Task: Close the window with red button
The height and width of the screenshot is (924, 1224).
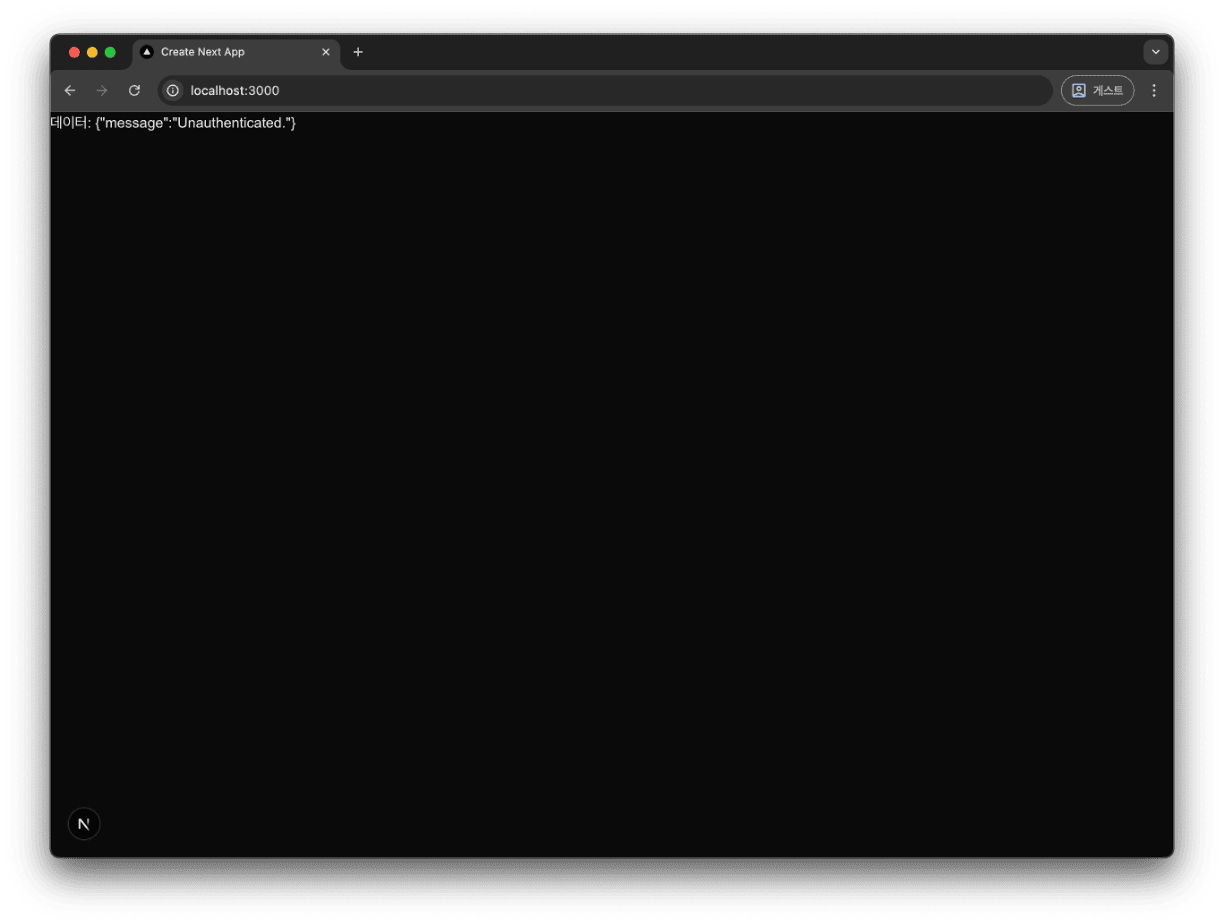Action: (74, 52)
